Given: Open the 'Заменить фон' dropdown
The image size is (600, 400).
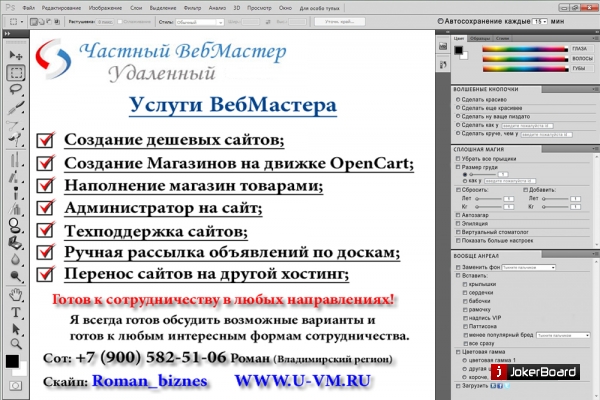Looking at the screenshot, I should tap(528, 267).
